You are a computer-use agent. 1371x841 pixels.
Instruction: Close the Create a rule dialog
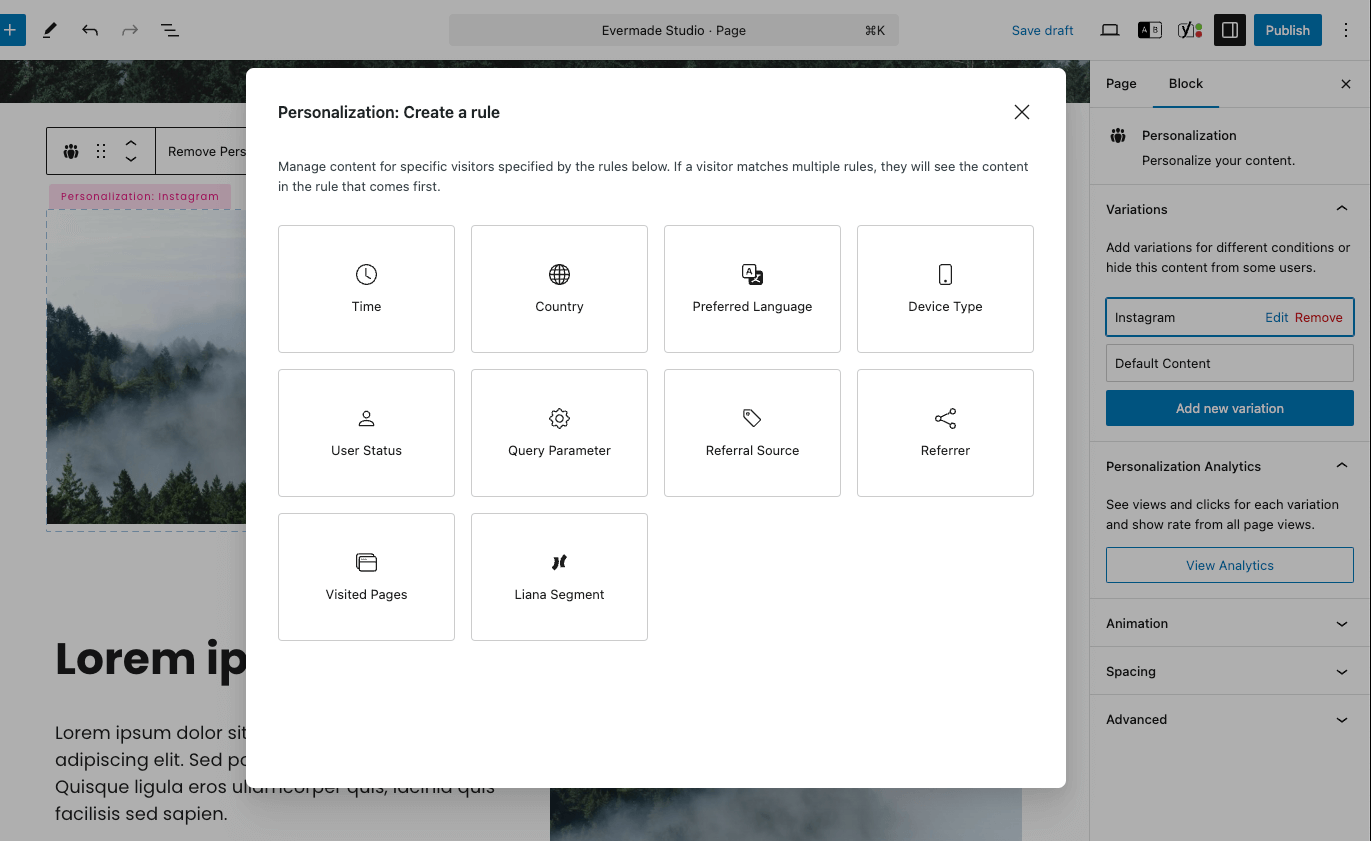point(1021,112)
